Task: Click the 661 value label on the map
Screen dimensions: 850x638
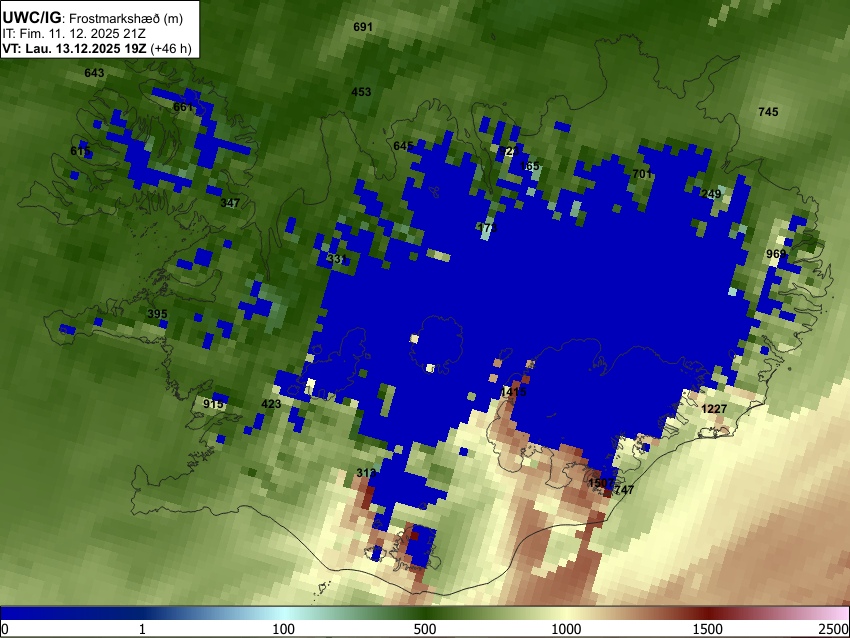Action: [x=183, y=107]
